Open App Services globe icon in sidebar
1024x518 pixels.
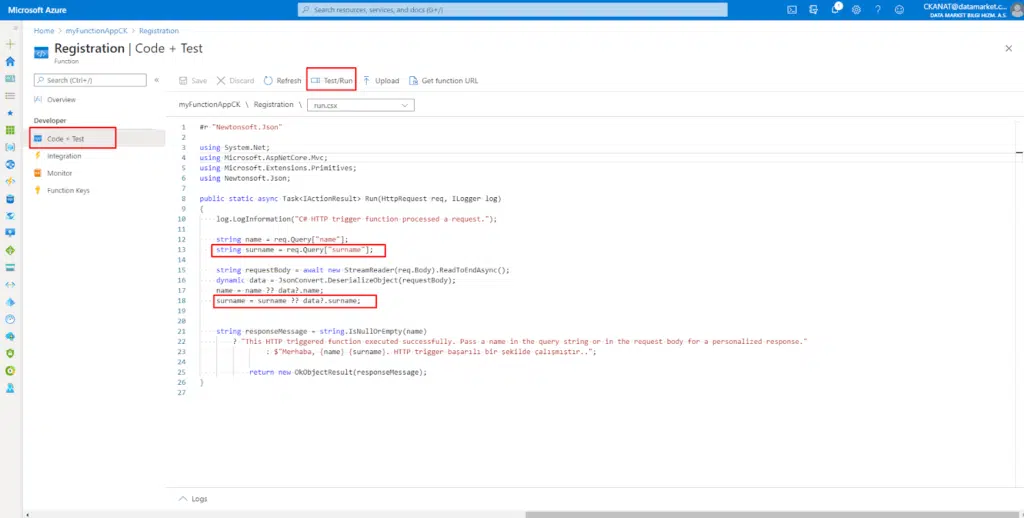tap(10, 165)
